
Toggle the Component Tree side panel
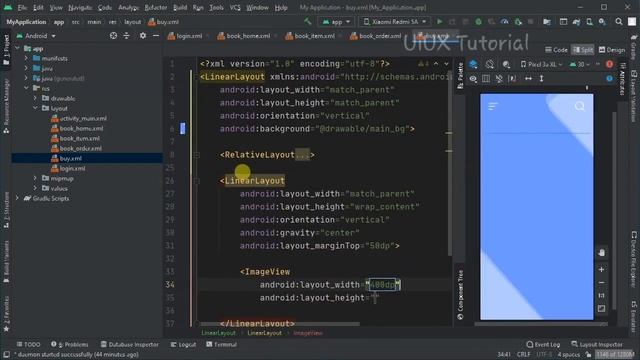click(x=460, y=295)
